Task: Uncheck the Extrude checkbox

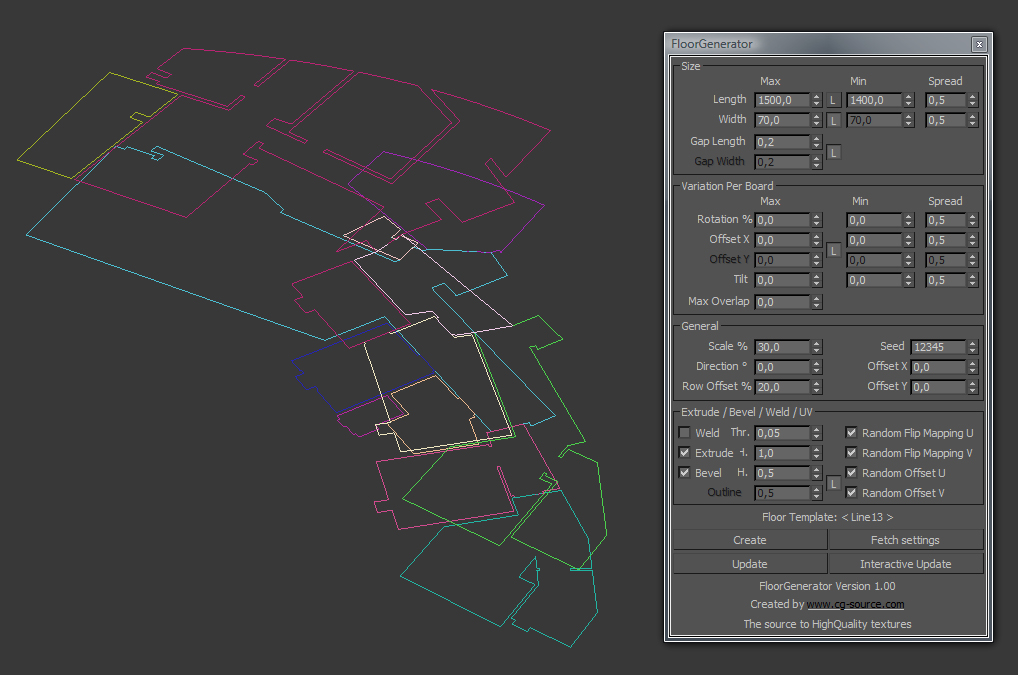Action: point(684,452)
